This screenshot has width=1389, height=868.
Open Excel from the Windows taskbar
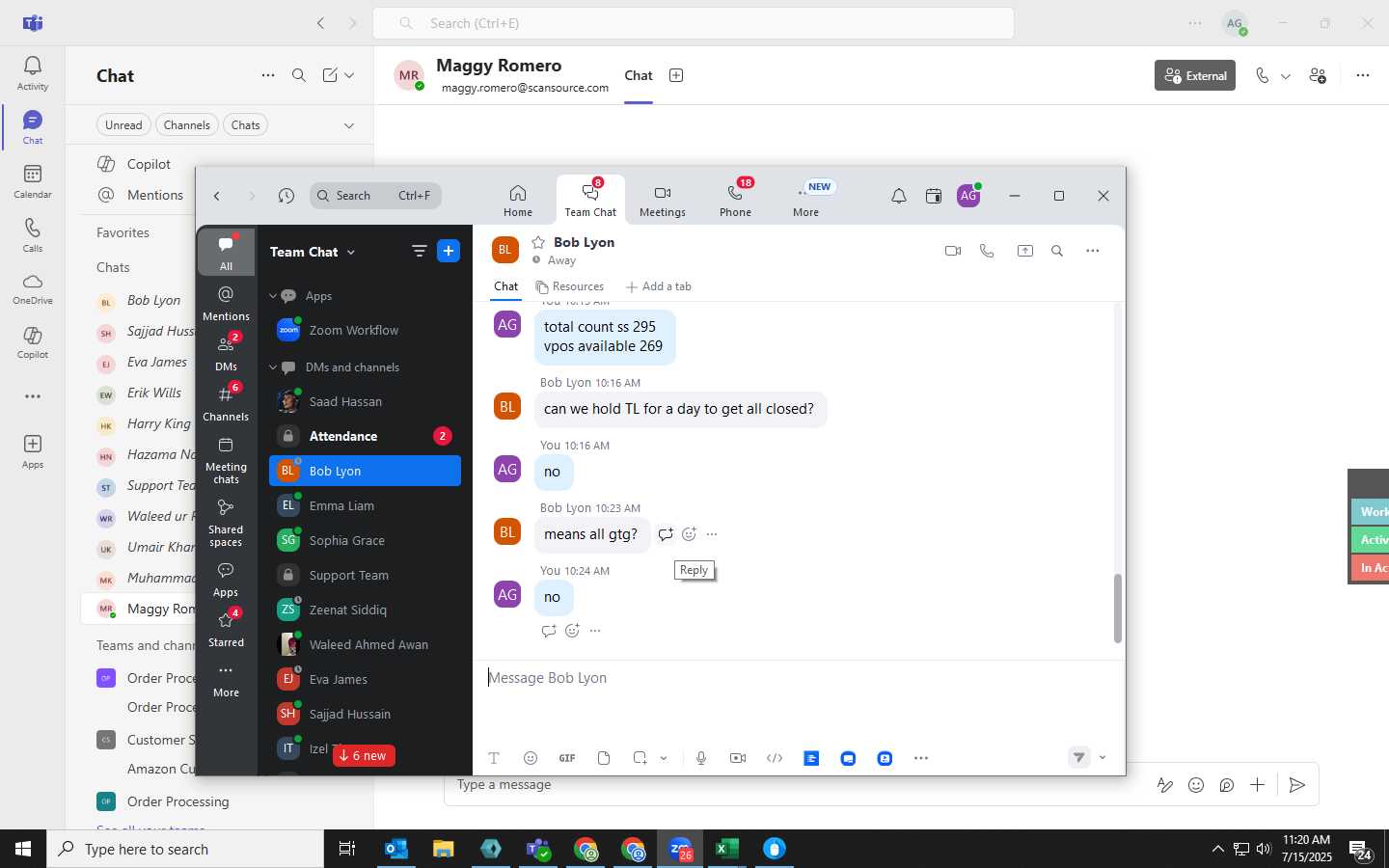pyautogui.click(x=727, y=849)
